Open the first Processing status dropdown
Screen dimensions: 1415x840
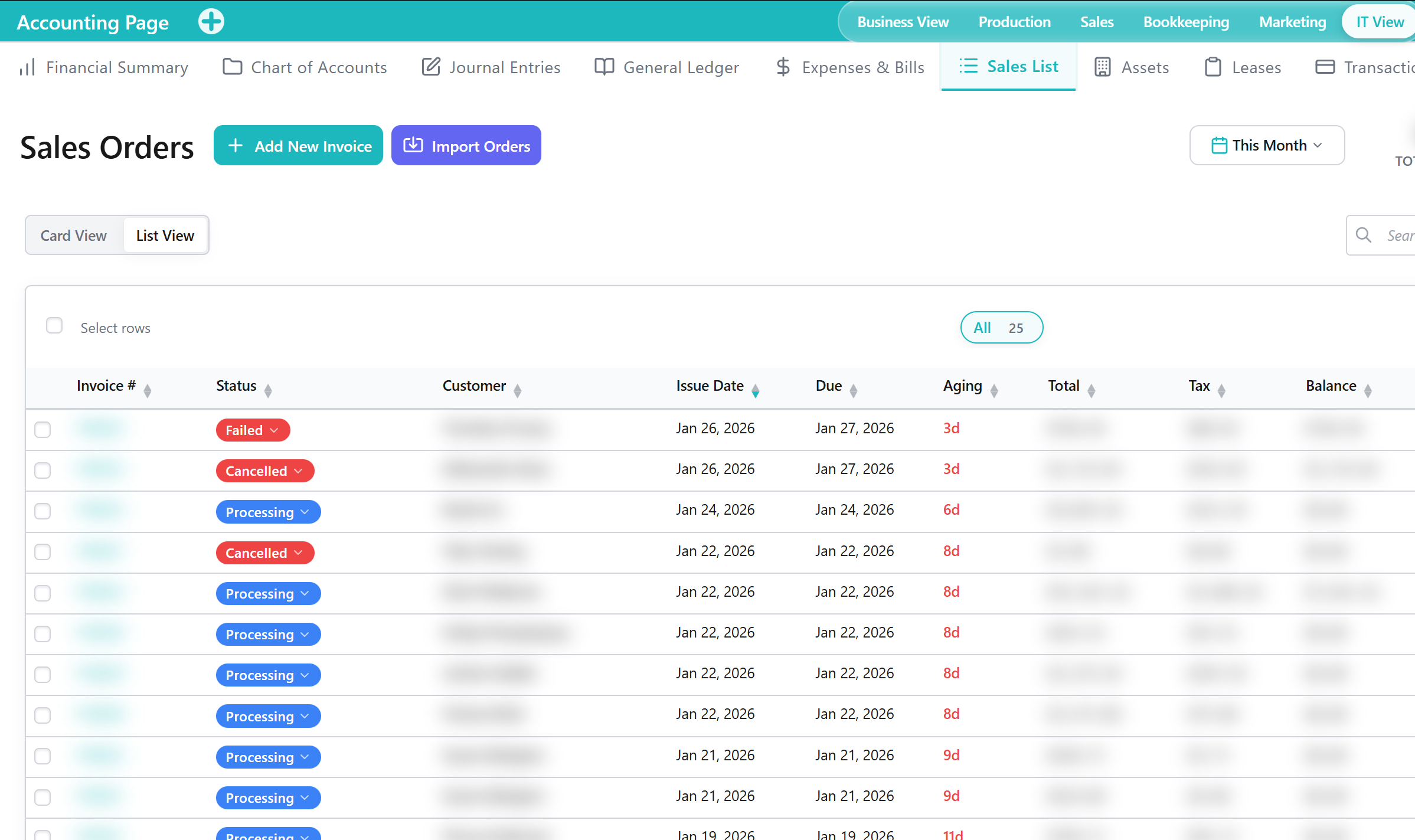tap(268, 512)
